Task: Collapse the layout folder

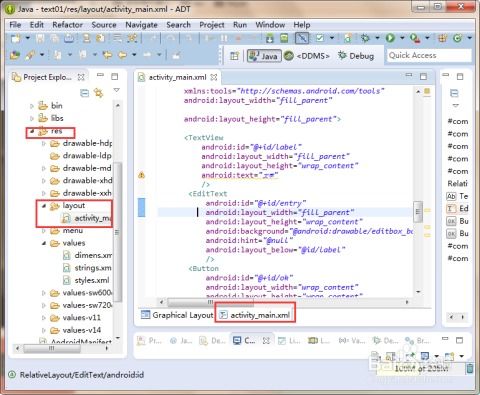Action: click(44, 206)
